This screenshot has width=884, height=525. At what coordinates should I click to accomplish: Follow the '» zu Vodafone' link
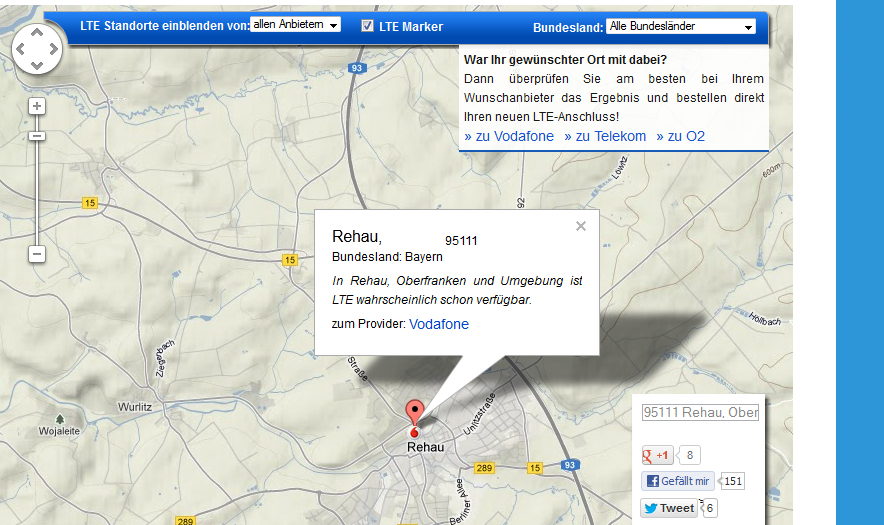[509, 136]
